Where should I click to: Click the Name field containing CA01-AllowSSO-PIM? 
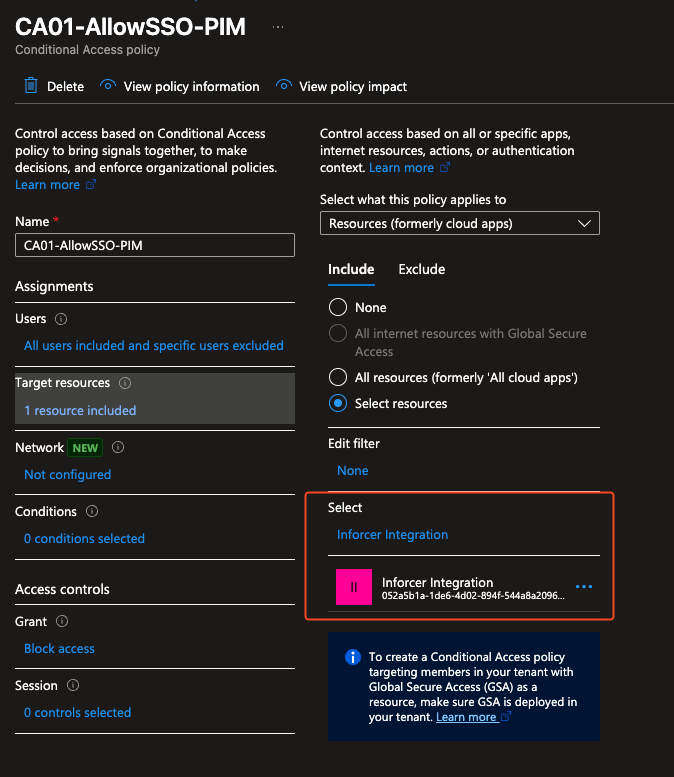pyautogui.click(x=155, y=245)
